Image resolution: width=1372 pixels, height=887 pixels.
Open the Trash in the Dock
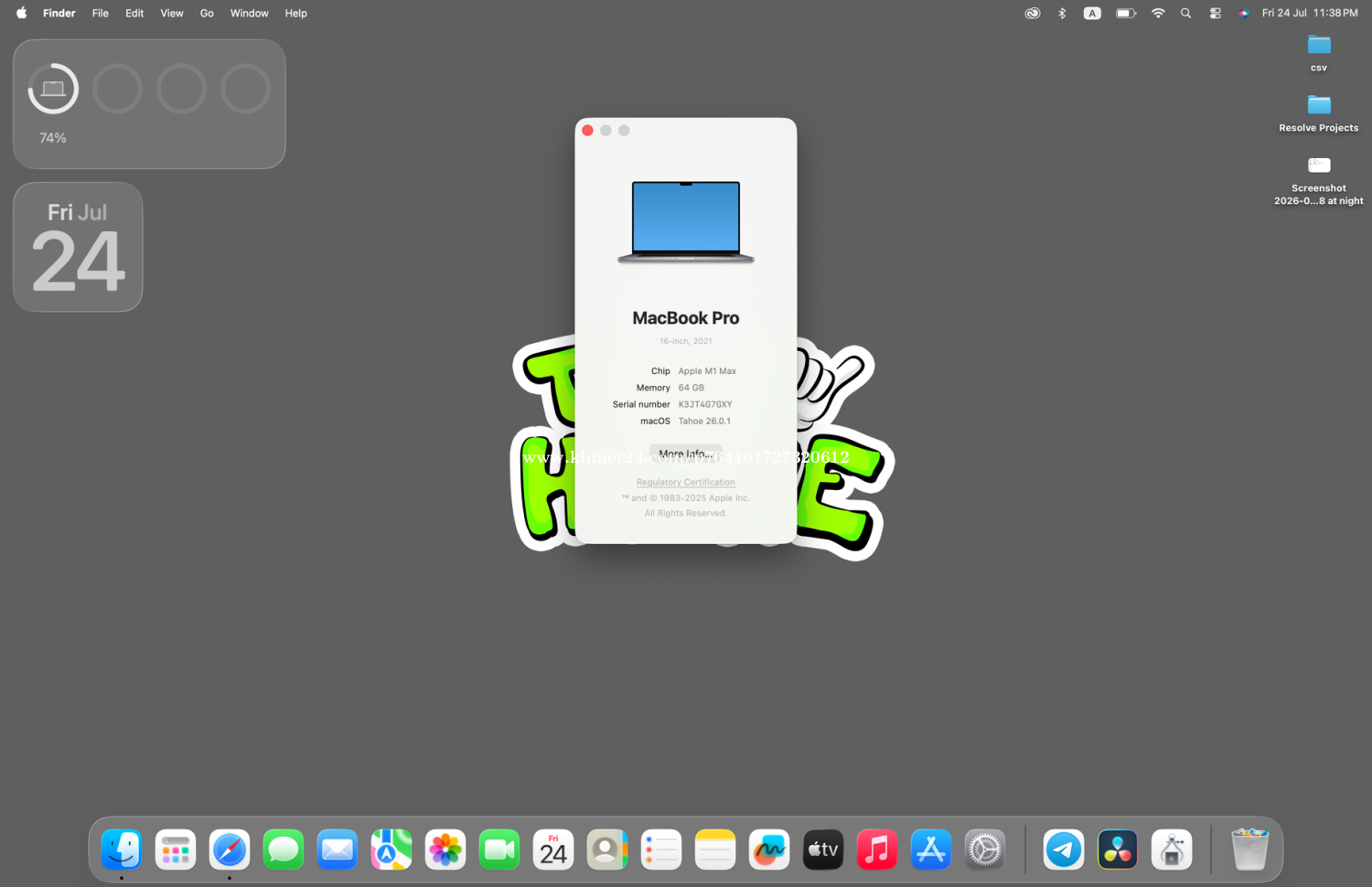pos(1250,850)
